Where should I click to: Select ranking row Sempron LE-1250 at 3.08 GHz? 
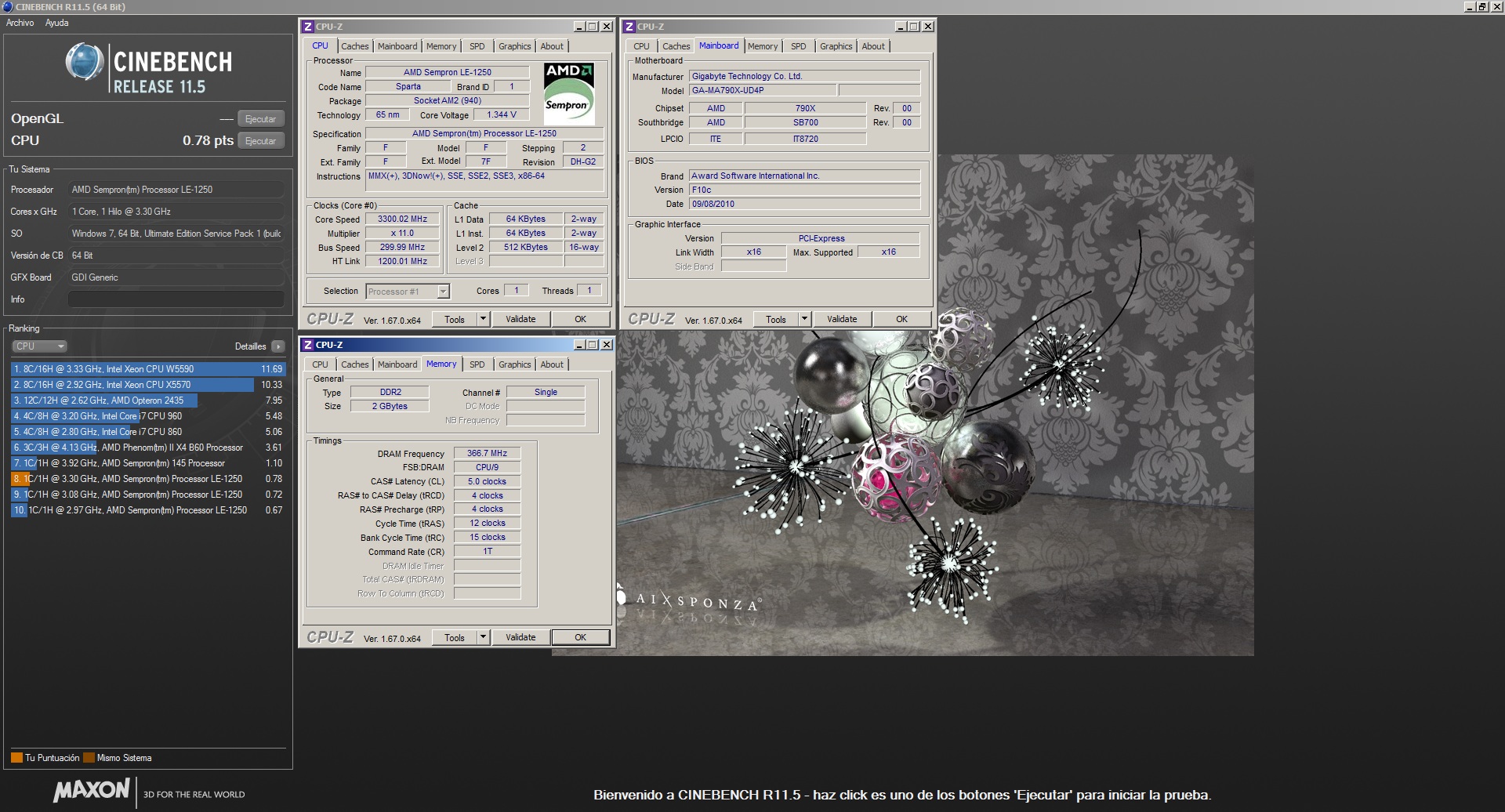click(147, 495)
